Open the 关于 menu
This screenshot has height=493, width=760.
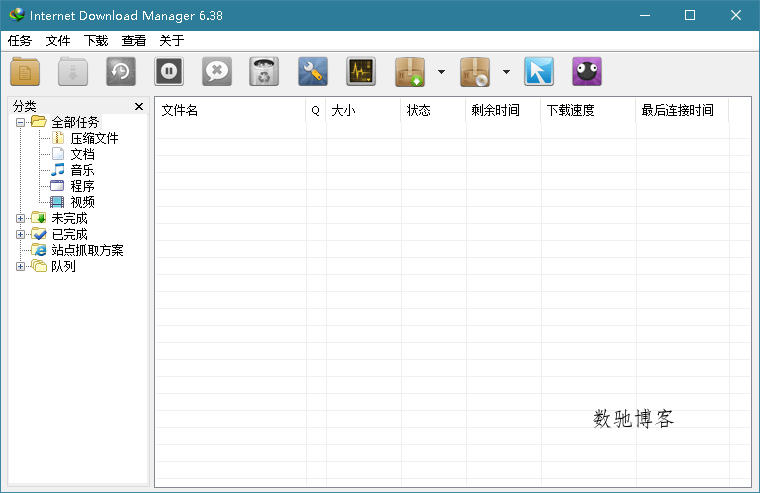pyautogui.click(x=172, y=41)
